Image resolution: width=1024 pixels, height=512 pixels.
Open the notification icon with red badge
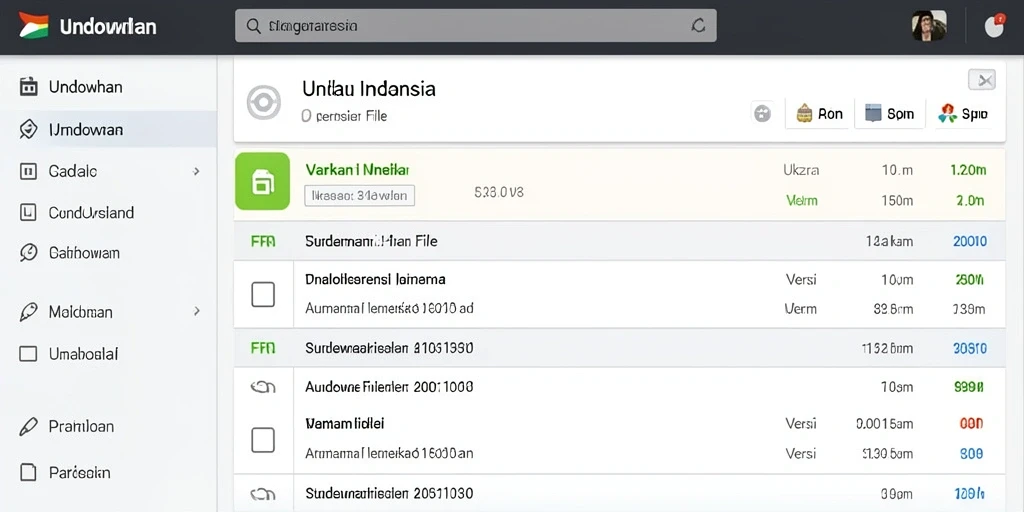click(x=994, y=26)
